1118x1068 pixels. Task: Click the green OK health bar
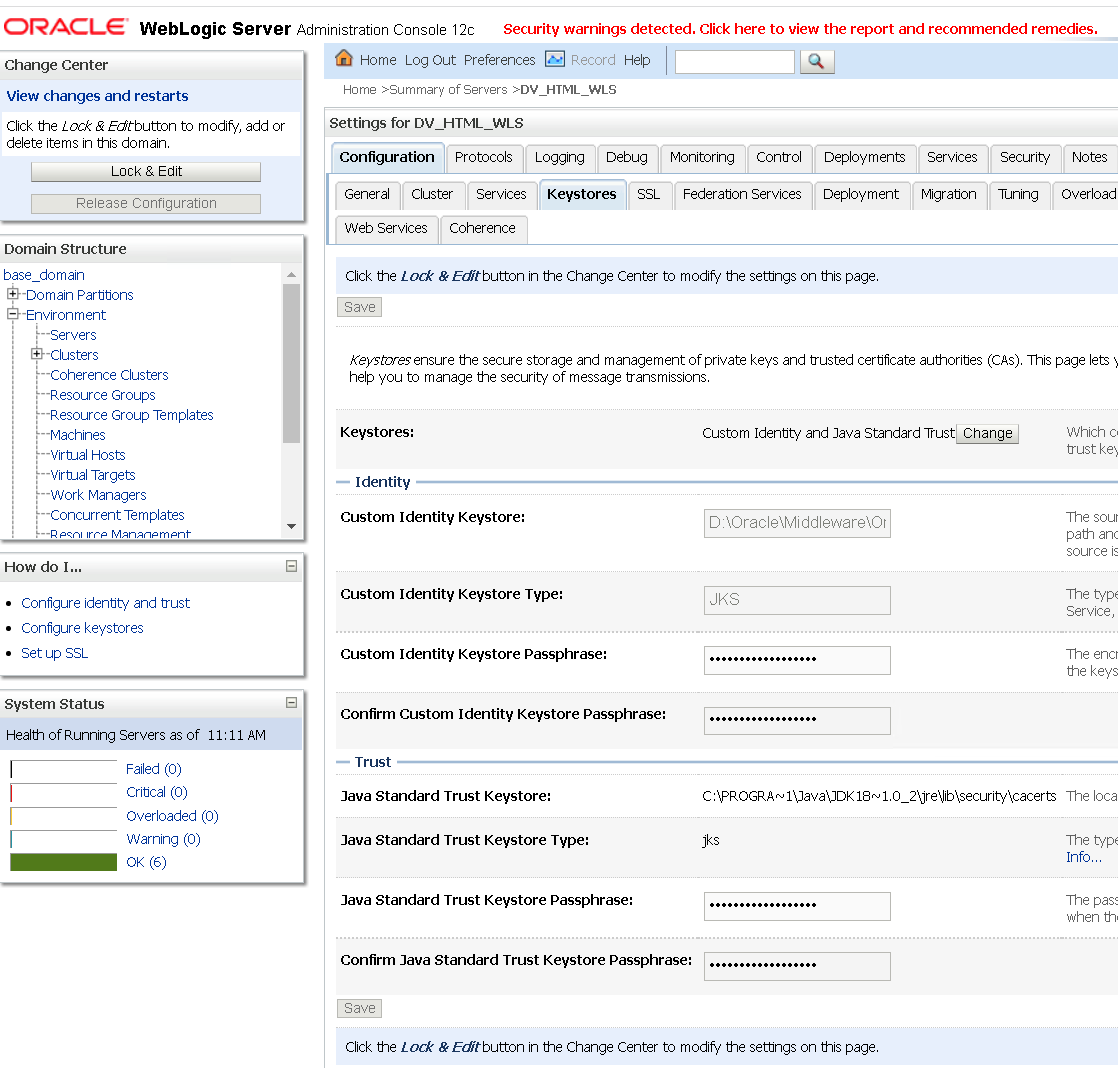pyautogui.click(x=63, y=862)
